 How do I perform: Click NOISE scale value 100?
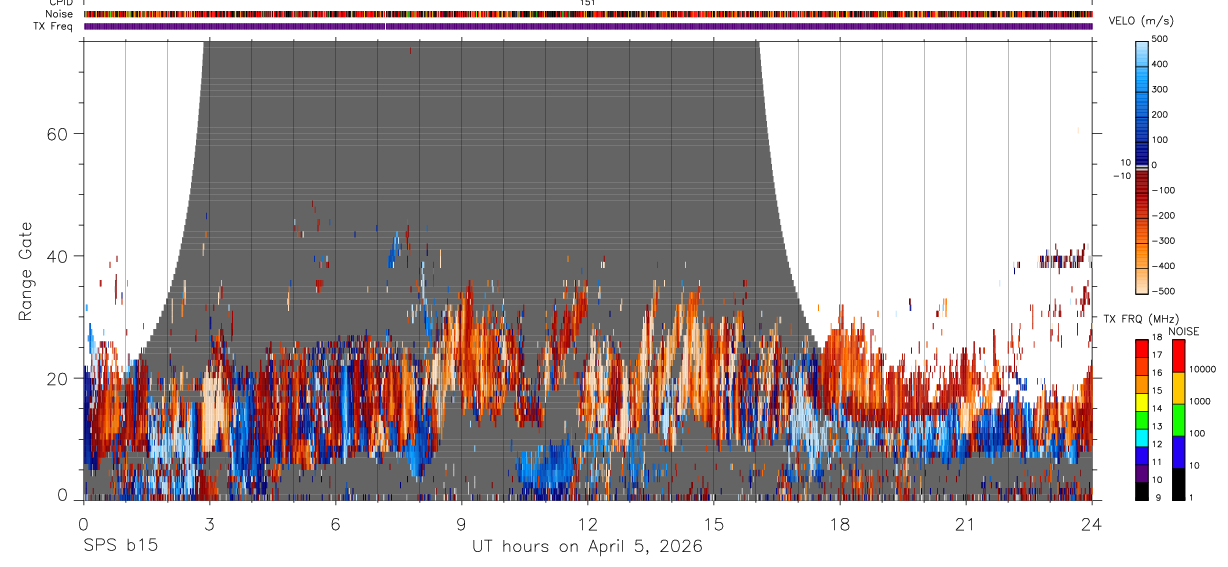(x=1197, y=434)
